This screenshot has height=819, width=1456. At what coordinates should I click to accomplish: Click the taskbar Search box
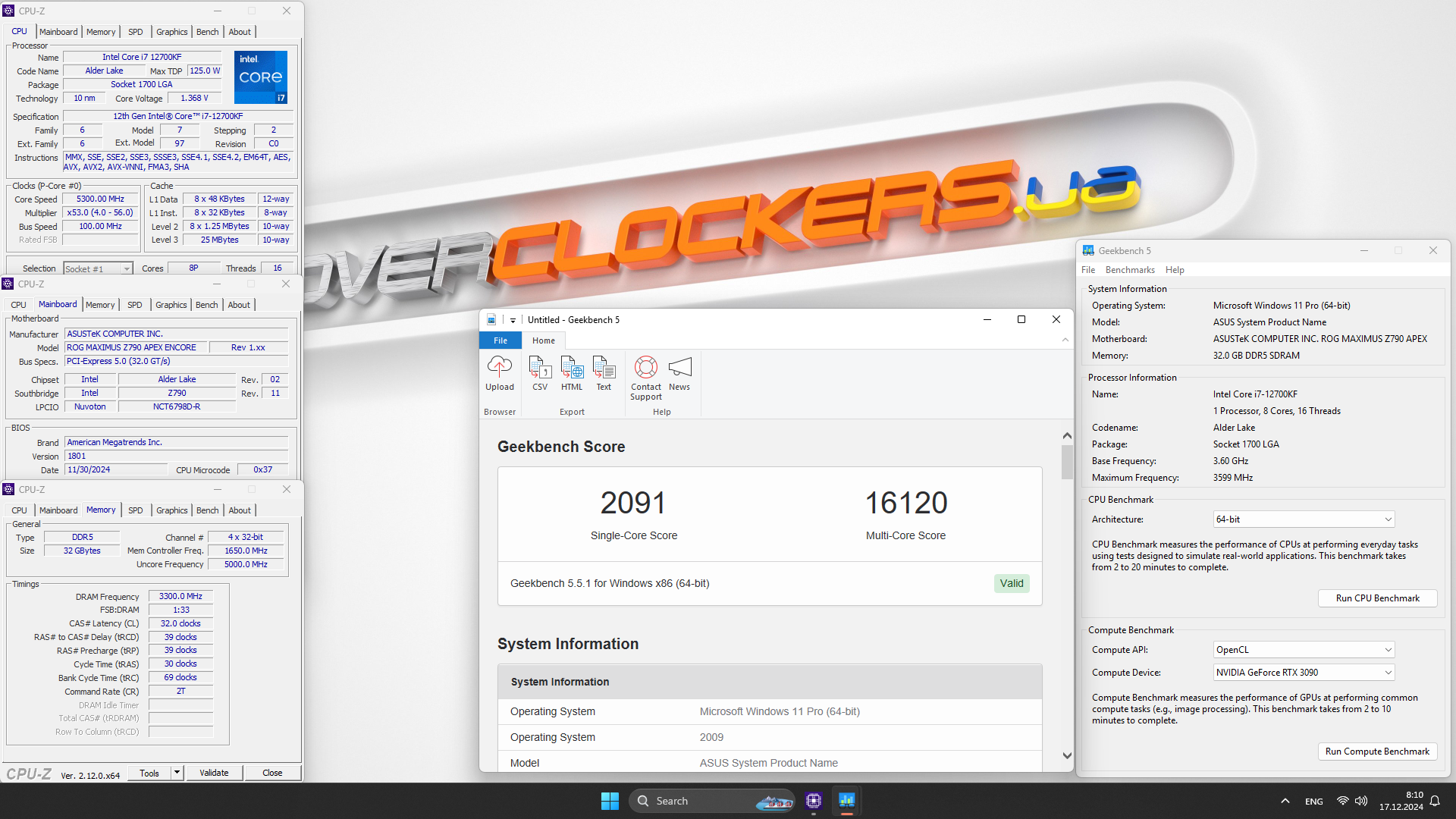click(x=711, y=801)
